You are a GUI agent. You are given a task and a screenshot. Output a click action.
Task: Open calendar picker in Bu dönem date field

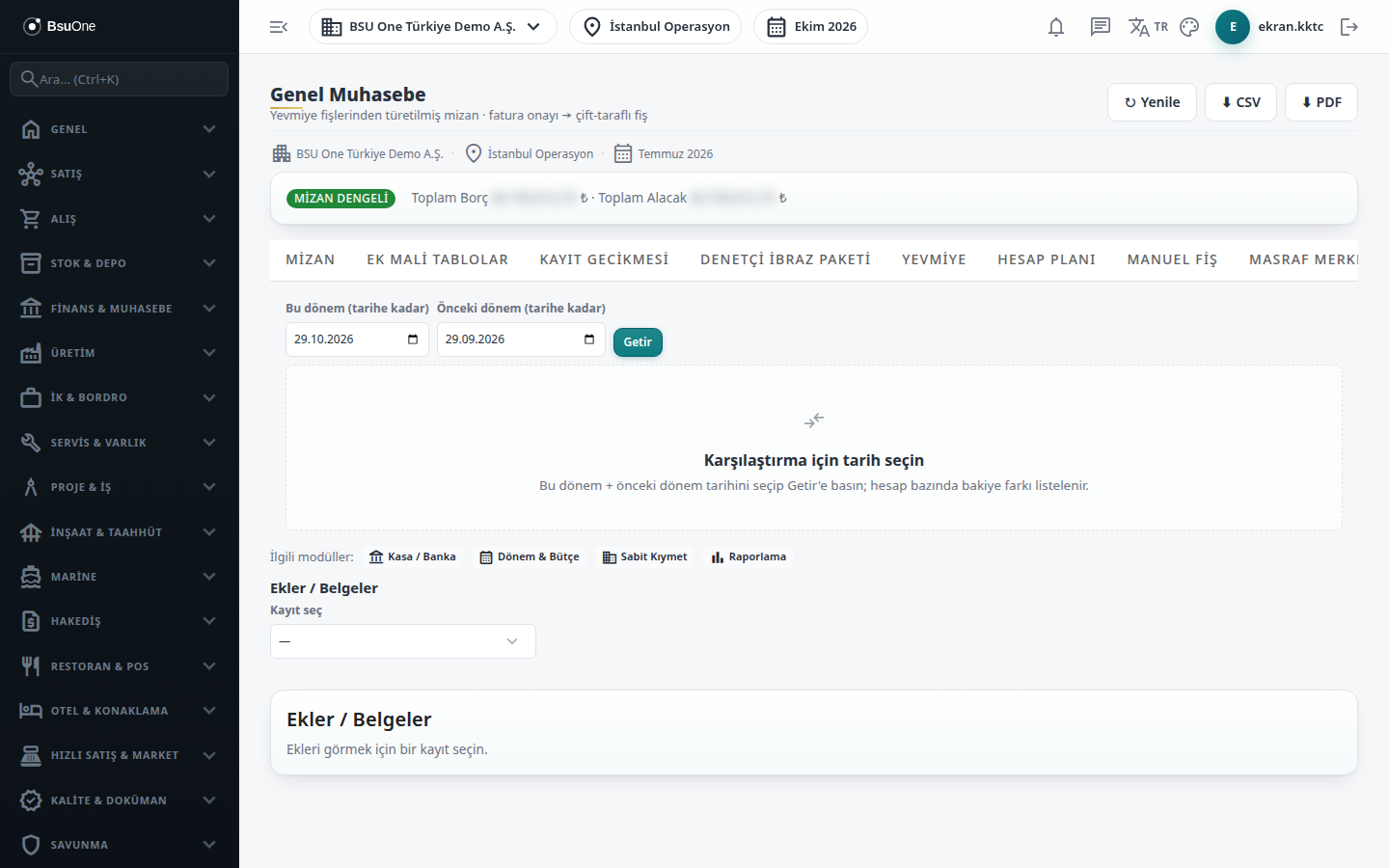pos(413,339)
